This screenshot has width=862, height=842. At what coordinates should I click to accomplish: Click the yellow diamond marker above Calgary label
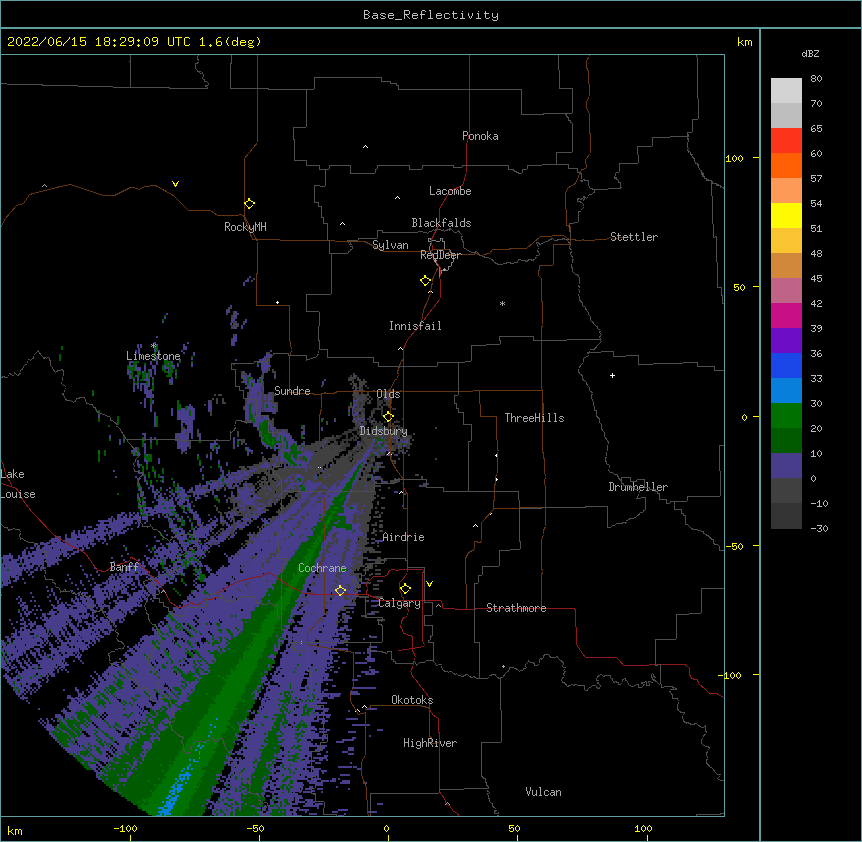pos(405,589)
